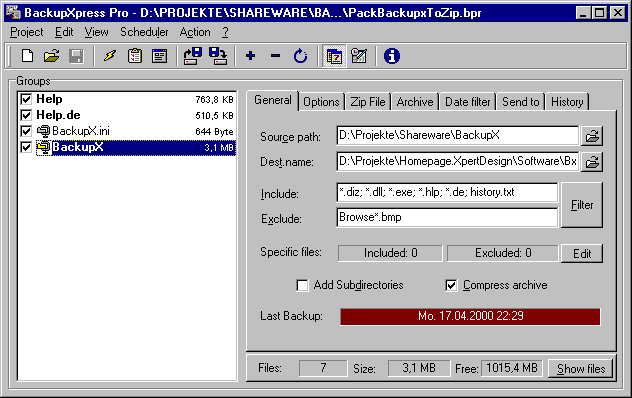
Task: Click the New project toolbar icon
Action: point(27,56)
